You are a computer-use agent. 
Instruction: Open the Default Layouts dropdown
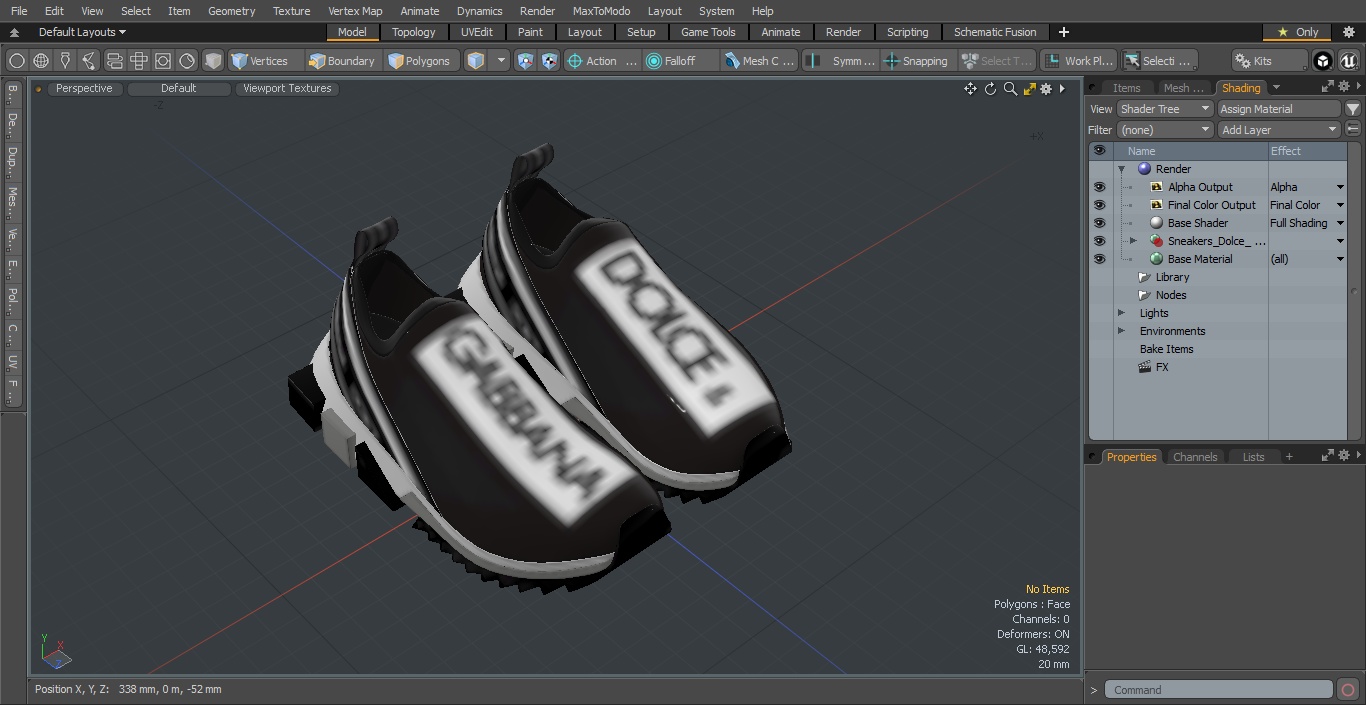coord(82,32)
